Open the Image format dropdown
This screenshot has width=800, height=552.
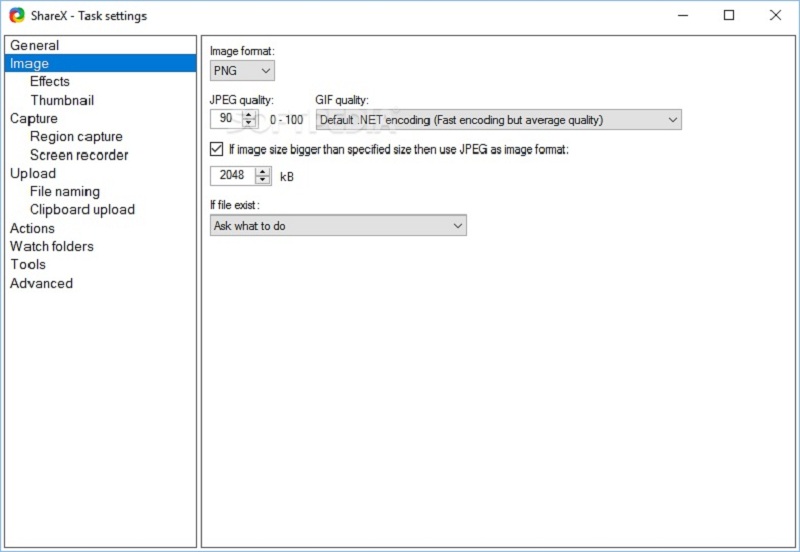pos(242,70)
